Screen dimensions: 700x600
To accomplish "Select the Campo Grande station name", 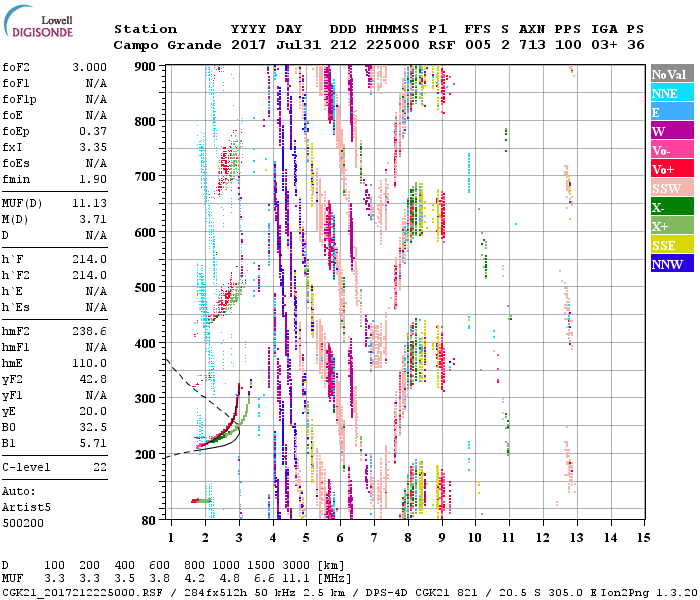I will (x=160, y=45).
